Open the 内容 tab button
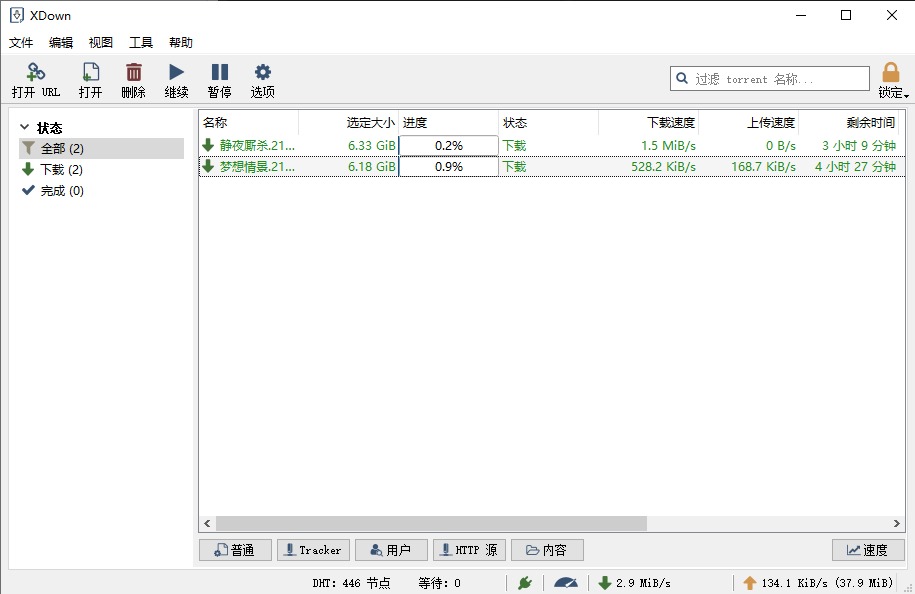 (547, 550)
